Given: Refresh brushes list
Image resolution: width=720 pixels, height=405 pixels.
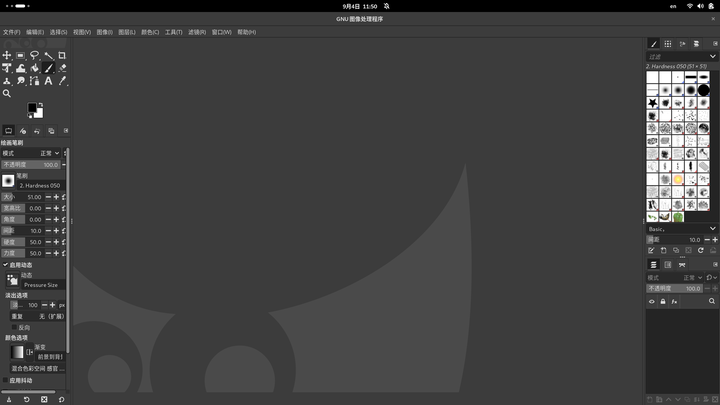Looking at the screenshot, I should [x=701, y=250].
